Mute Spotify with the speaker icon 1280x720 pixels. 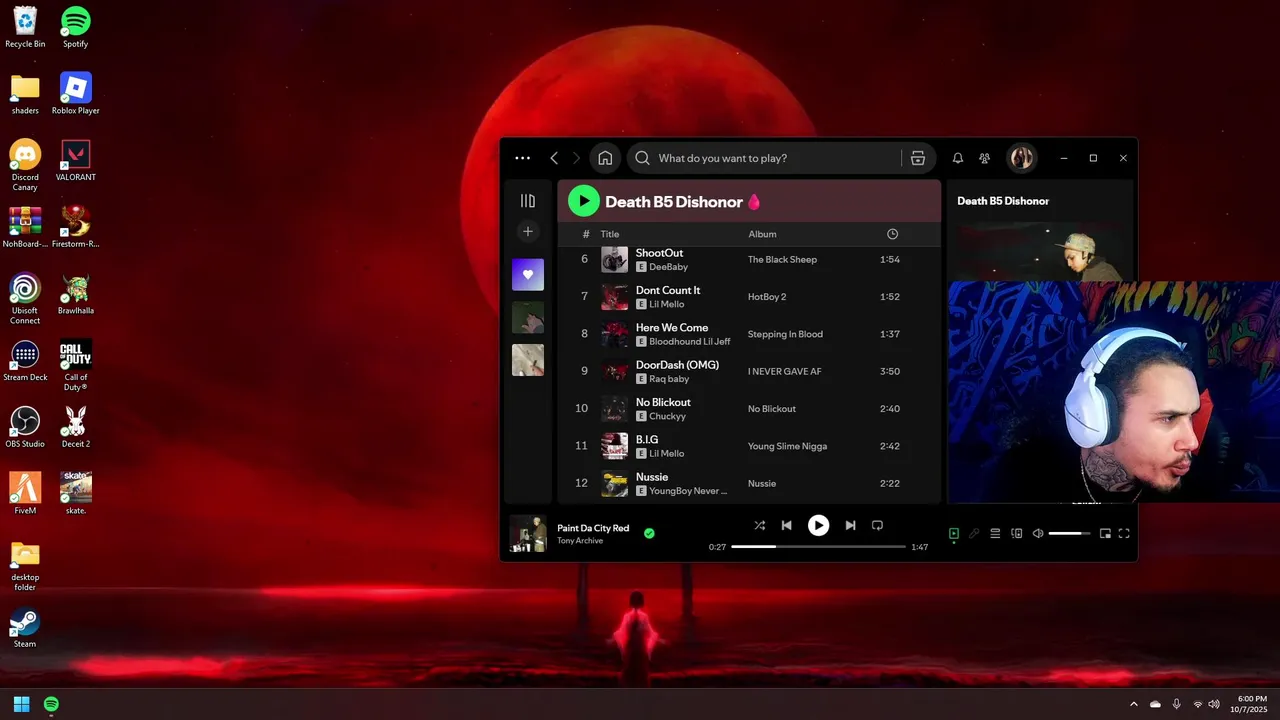tap(1038, 533)
